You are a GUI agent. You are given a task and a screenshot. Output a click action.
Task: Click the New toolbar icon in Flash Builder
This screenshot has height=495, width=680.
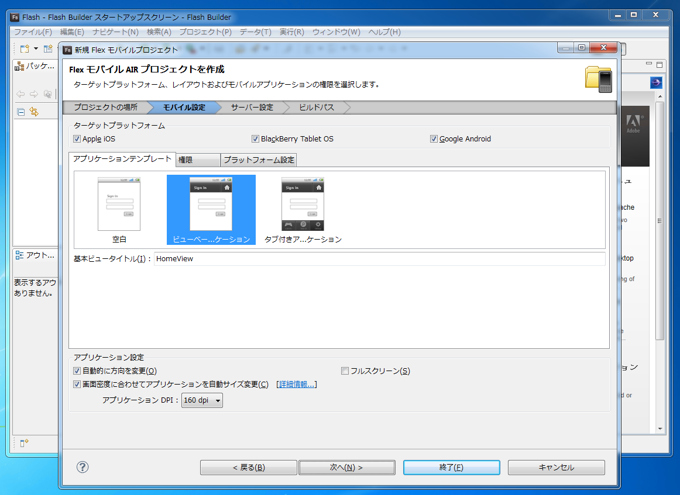pos(24,49)
